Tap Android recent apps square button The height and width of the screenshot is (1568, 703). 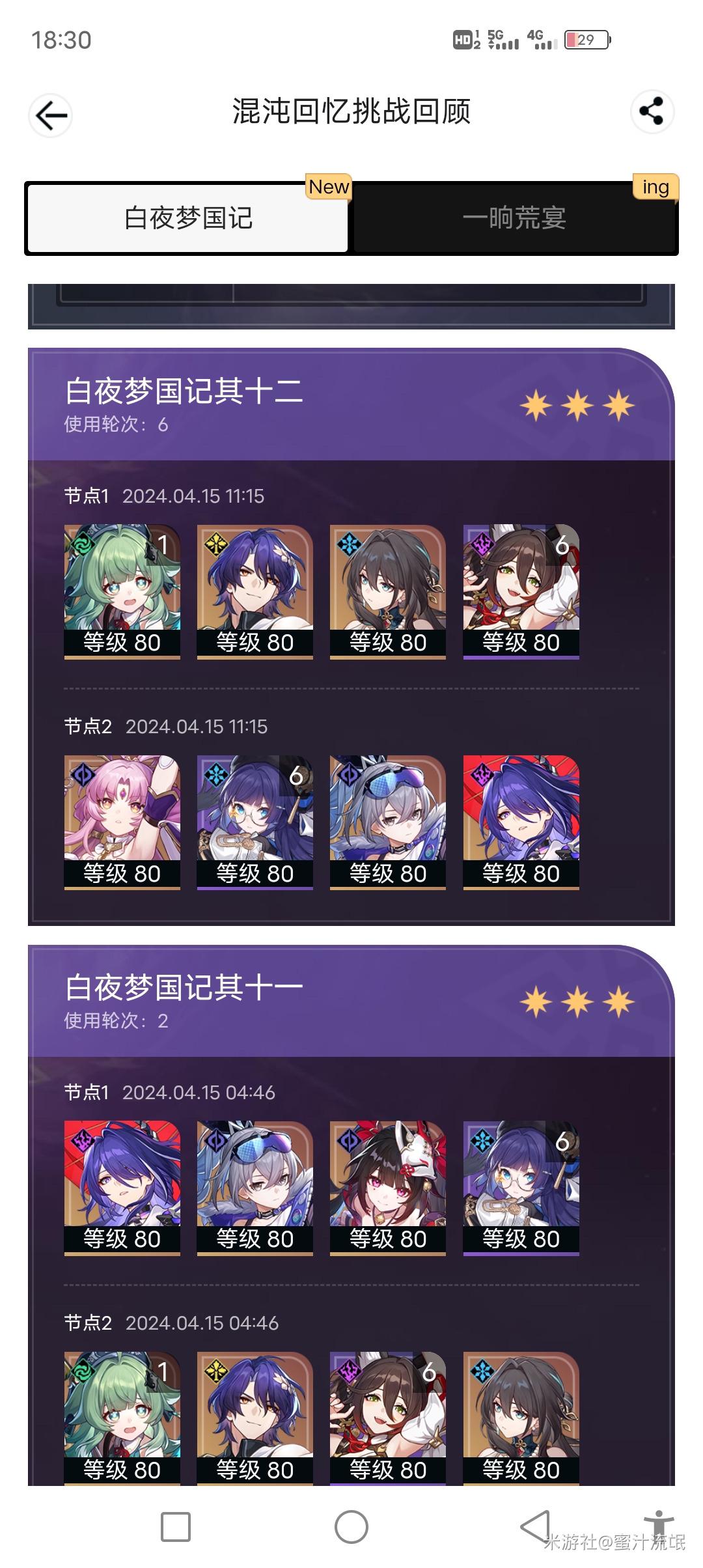(x=176, y=1527)
